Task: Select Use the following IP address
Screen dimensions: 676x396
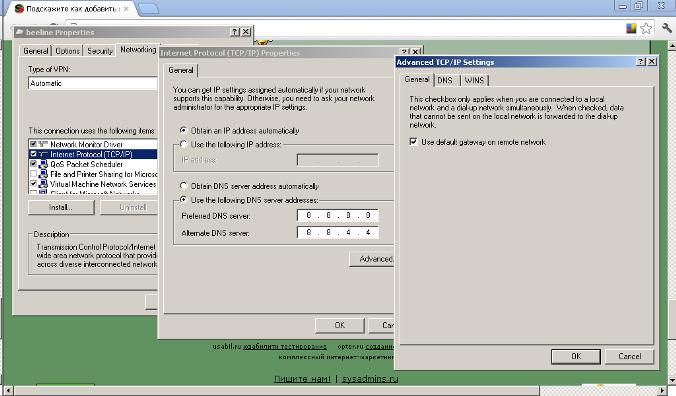Action: coord(184,144)
